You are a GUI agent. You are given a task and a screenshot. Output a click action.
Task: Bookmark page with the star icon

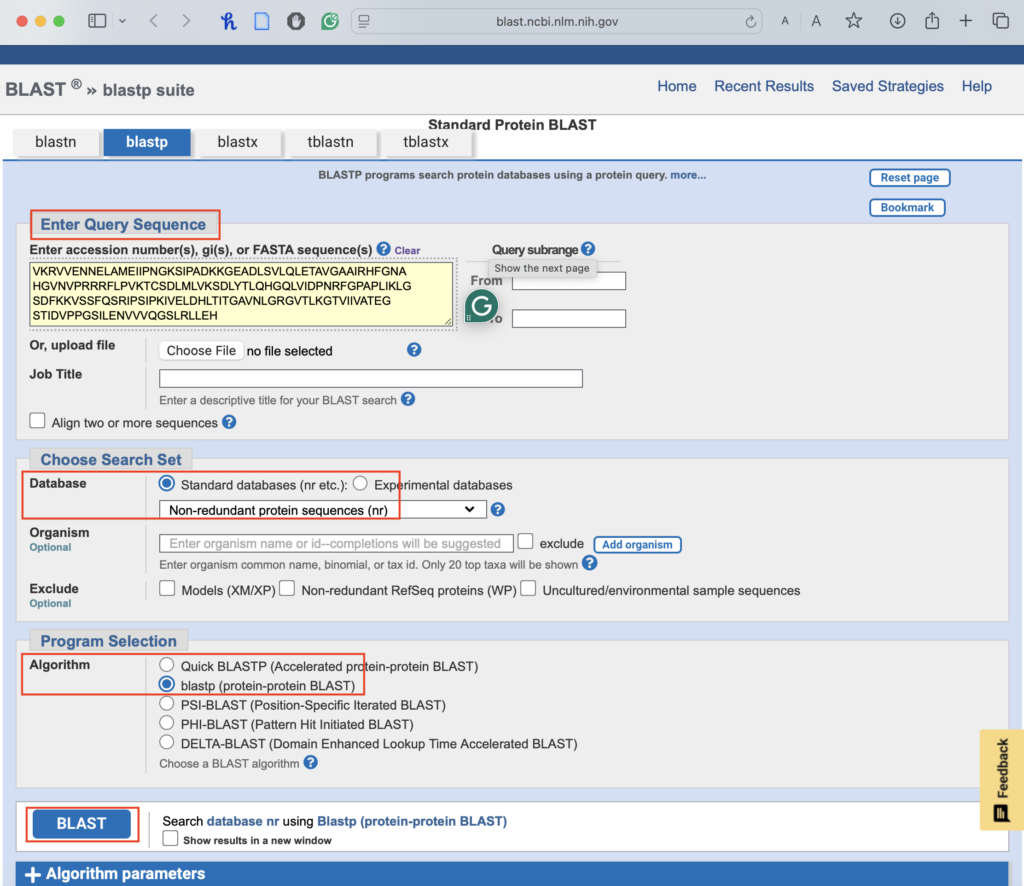[x=853, y=21]
